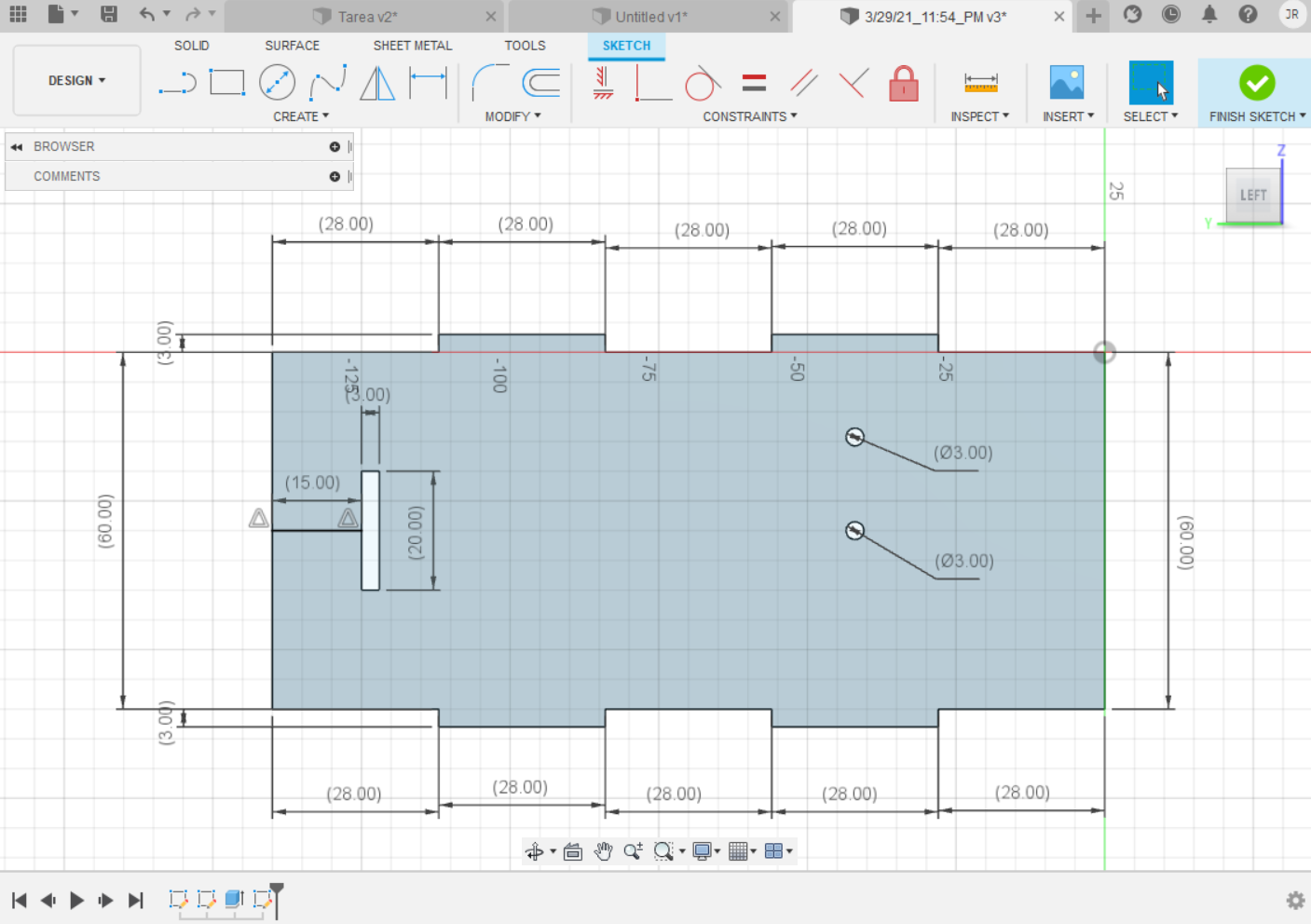
Task: Click the LEFT face of the ViewCube
Action: point(1253,195)
